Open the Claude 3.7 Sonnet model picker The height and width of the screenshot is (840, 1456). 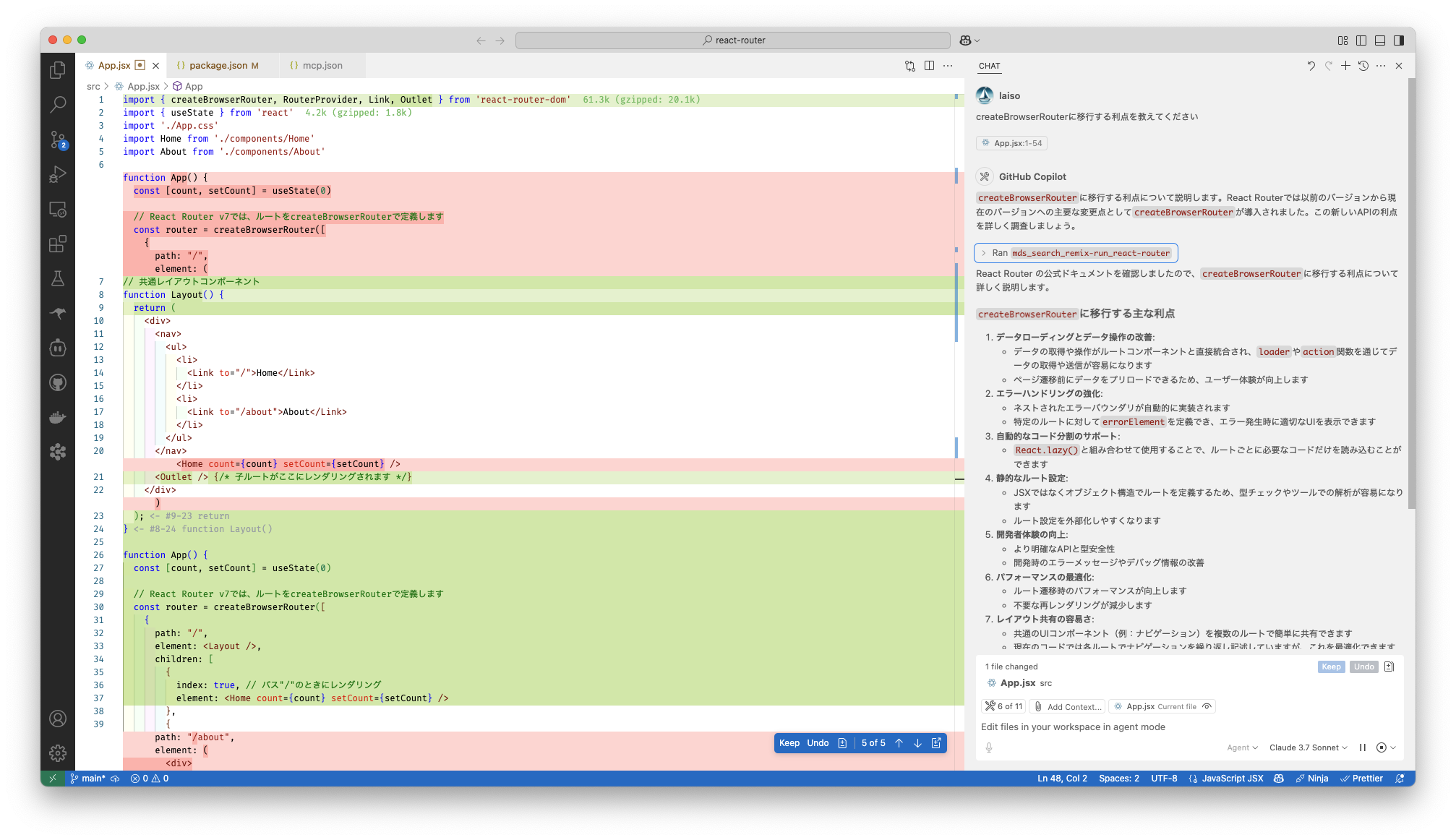point(1308,747)
